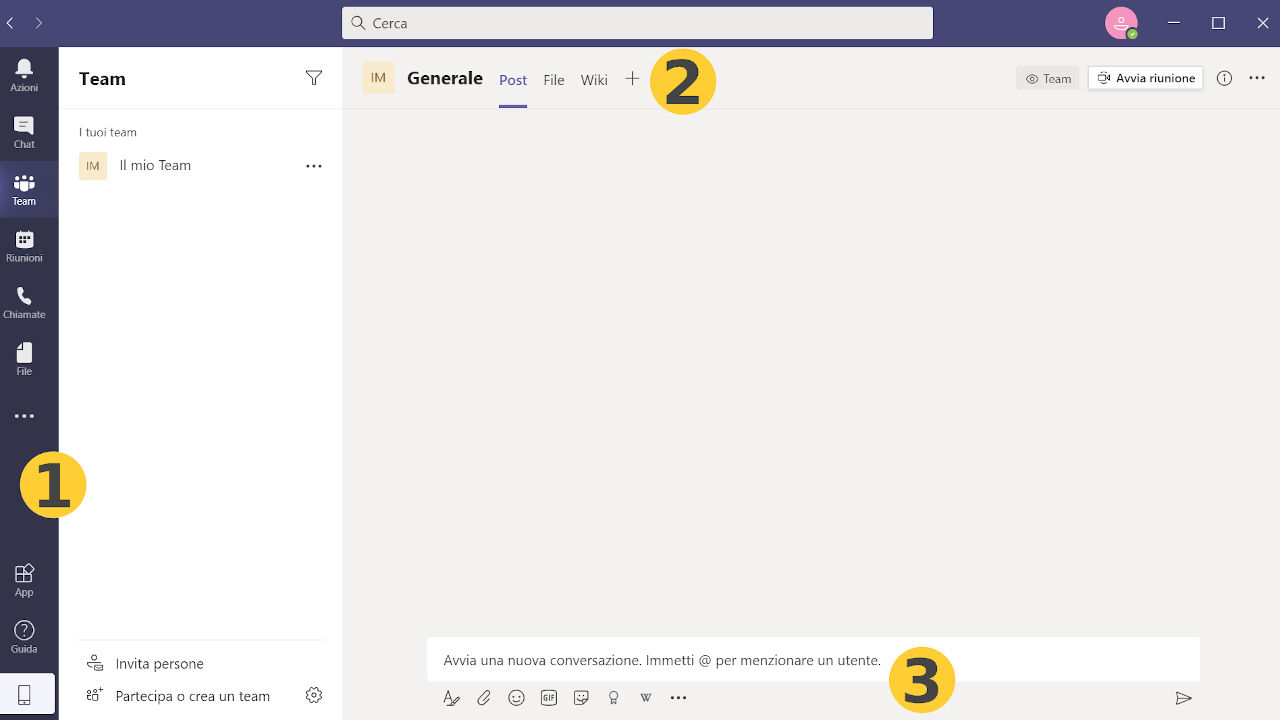Open the File section in the sidebar
The width and height of the screenshot is (1280, 720).
(24, 359)
